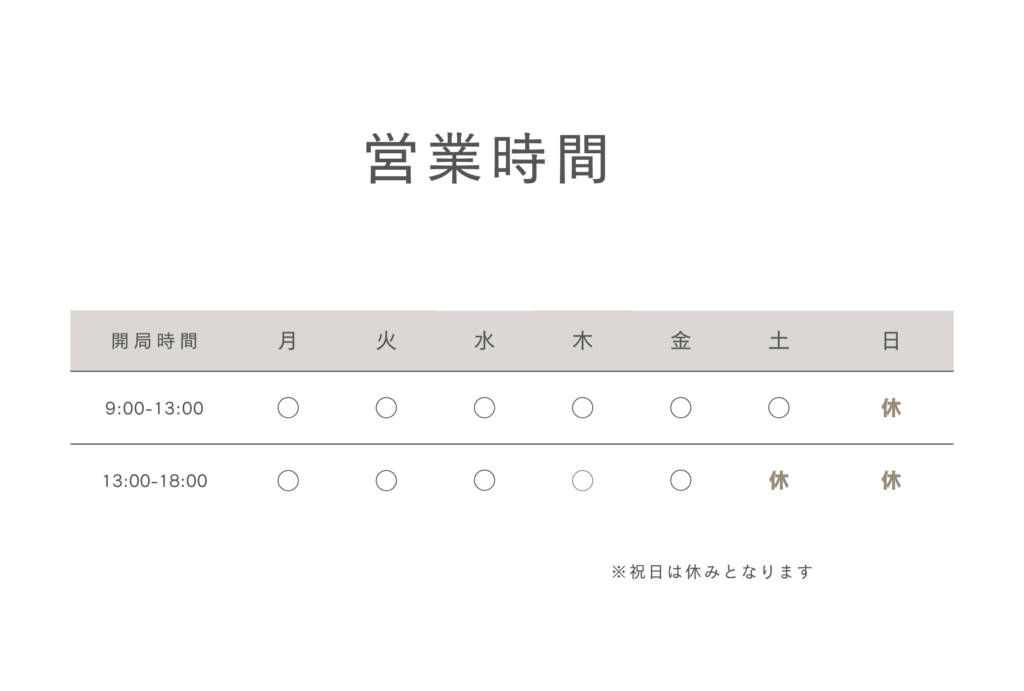Screen dimensions: 1024x691
Task: Click the Thursday afternoon circle
Action: pyautogui.click(x=582, y=481)
